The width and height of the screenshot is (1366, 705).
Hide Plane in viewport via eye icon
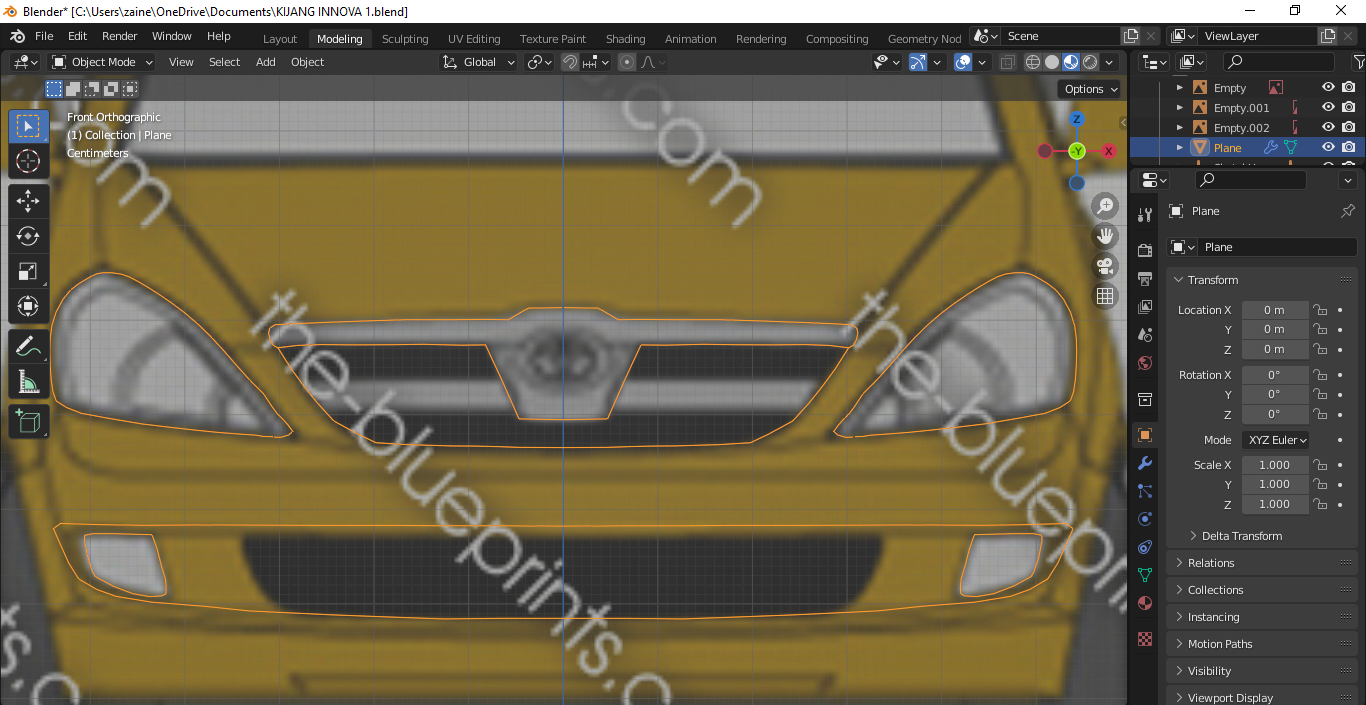point(1328,147)
